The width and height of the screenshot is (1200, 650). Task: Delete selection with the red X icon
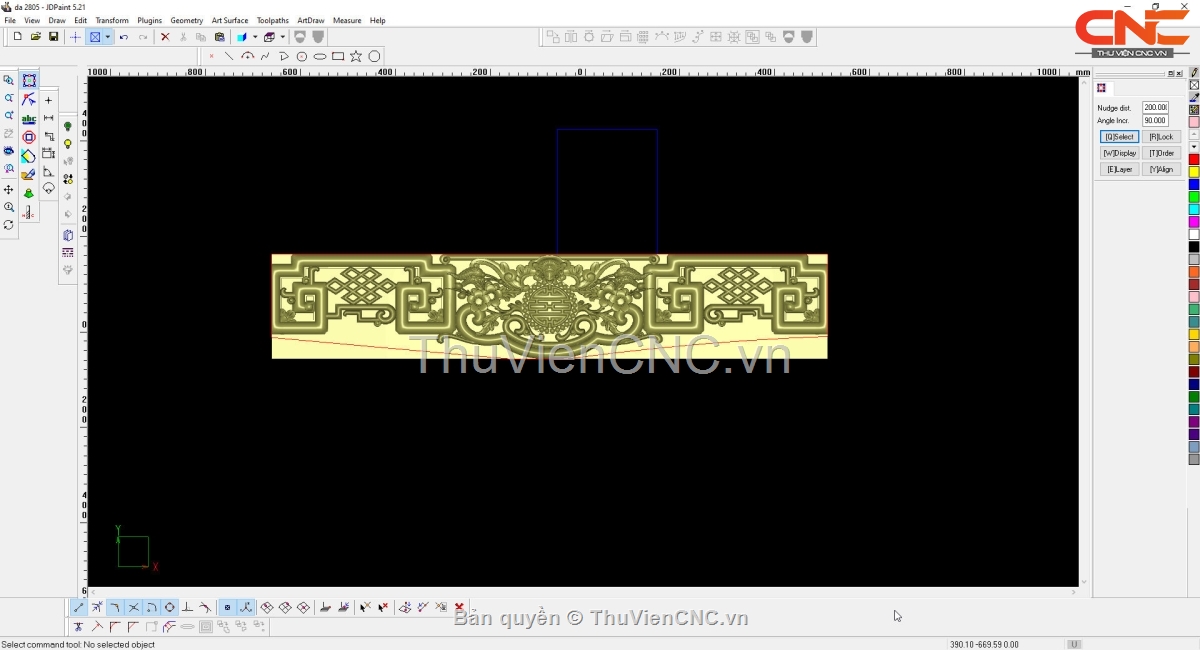click(x=165, y=37)
